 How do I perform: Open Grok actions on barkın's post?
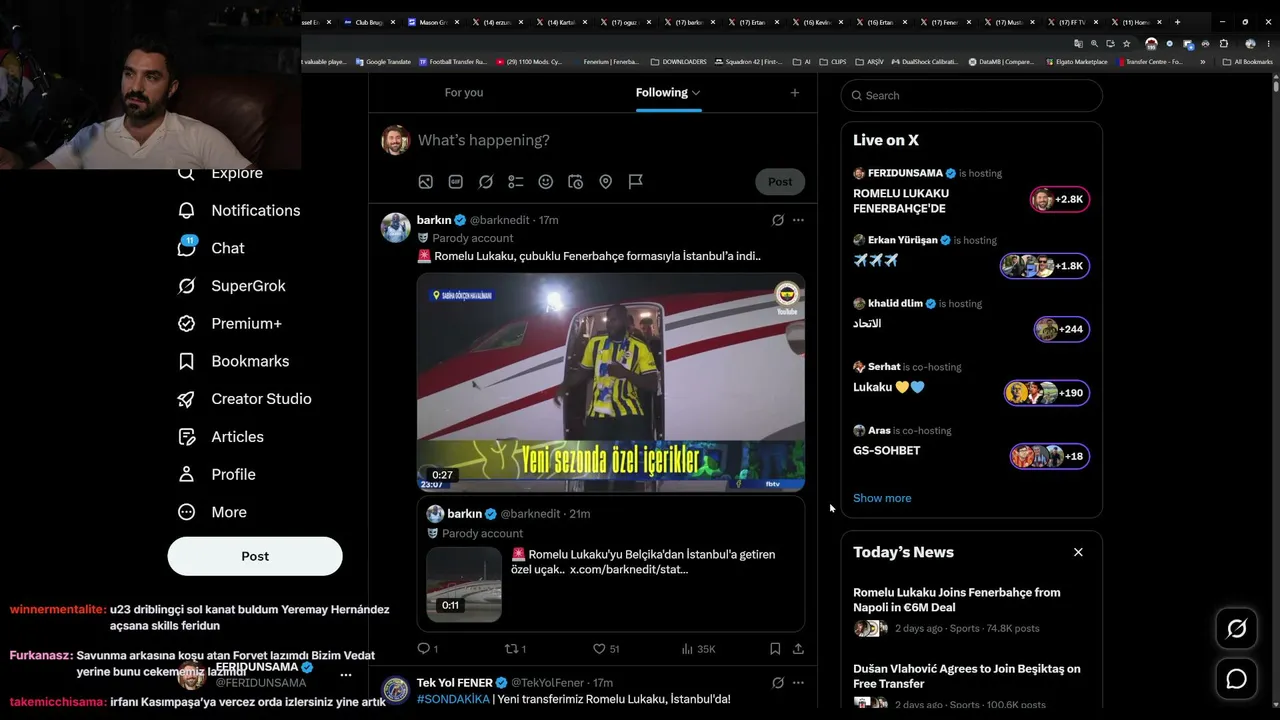778,220
